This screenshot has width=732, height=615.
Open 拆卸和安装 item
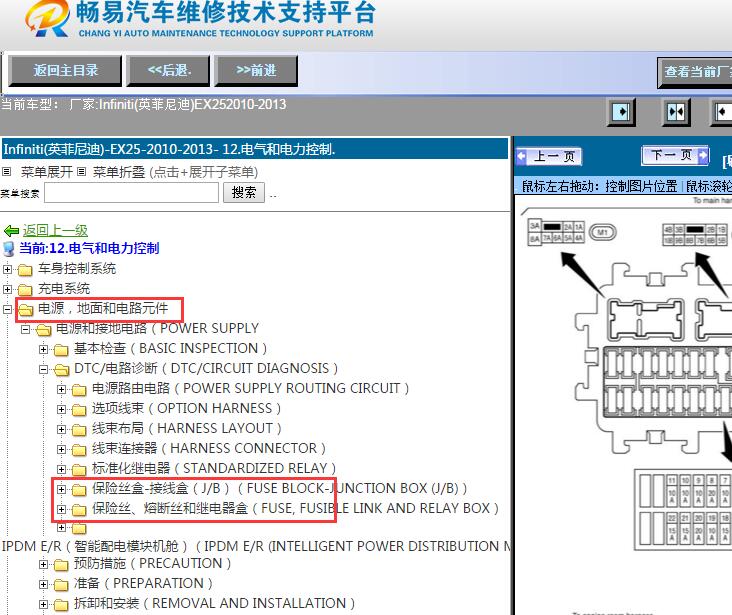[214, 604]
